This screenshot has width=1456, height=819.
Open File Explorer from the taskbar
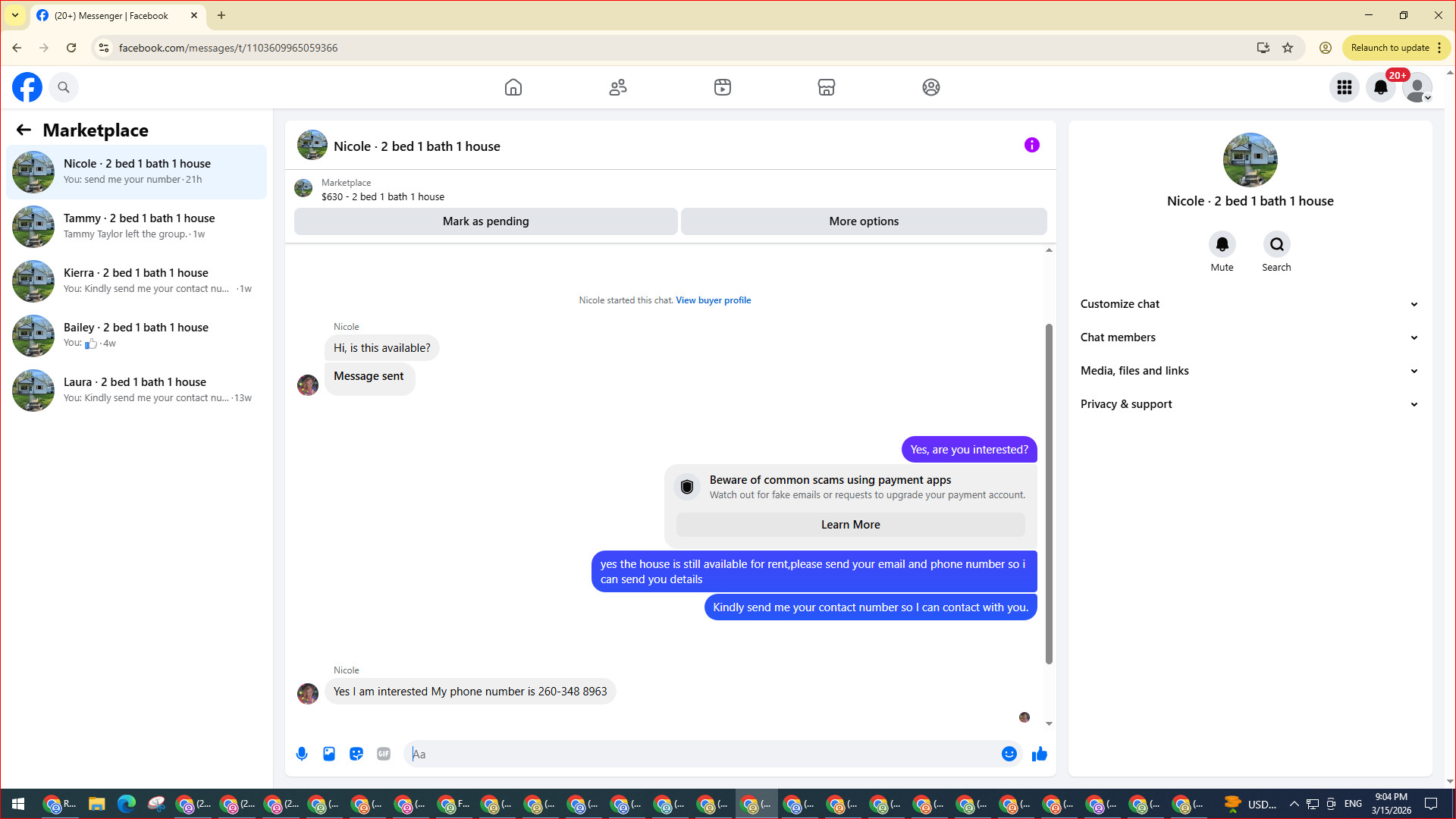click(x=96, y=804)
